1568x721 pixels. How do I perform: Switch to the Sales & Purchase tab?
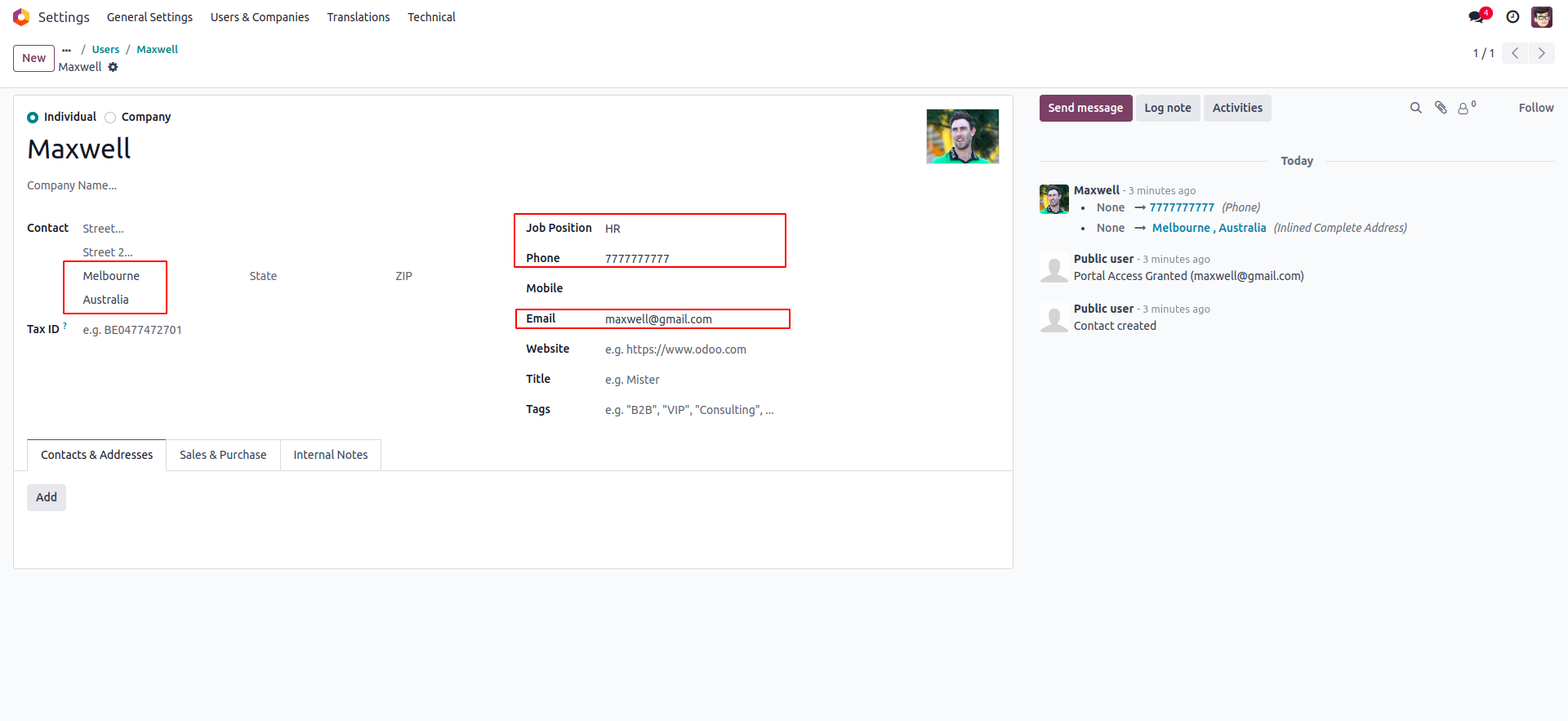click(223, 455)
